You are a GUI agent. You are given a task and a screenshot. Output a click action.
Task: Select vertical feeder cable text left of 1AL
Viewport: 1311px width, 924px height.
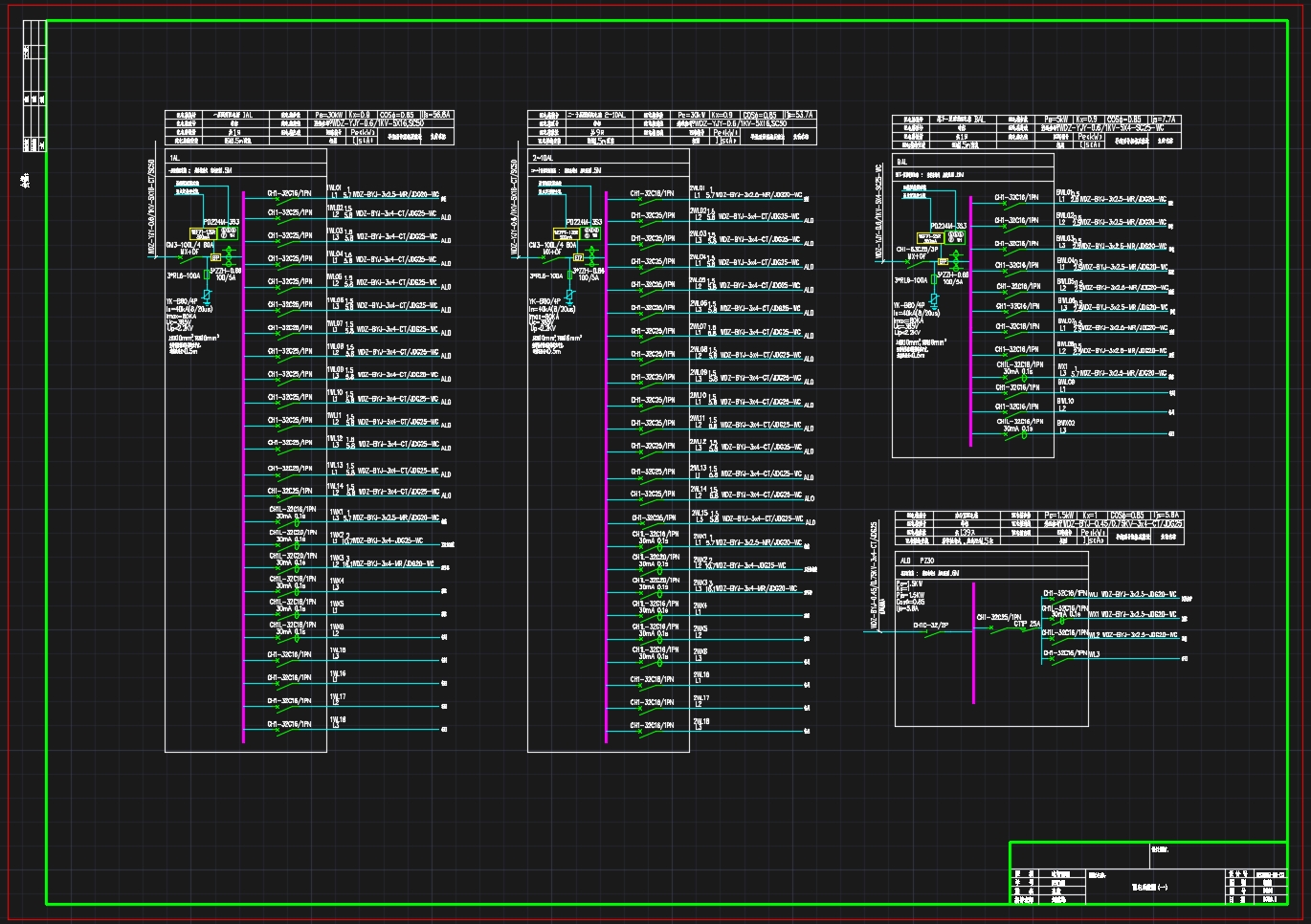151,209
